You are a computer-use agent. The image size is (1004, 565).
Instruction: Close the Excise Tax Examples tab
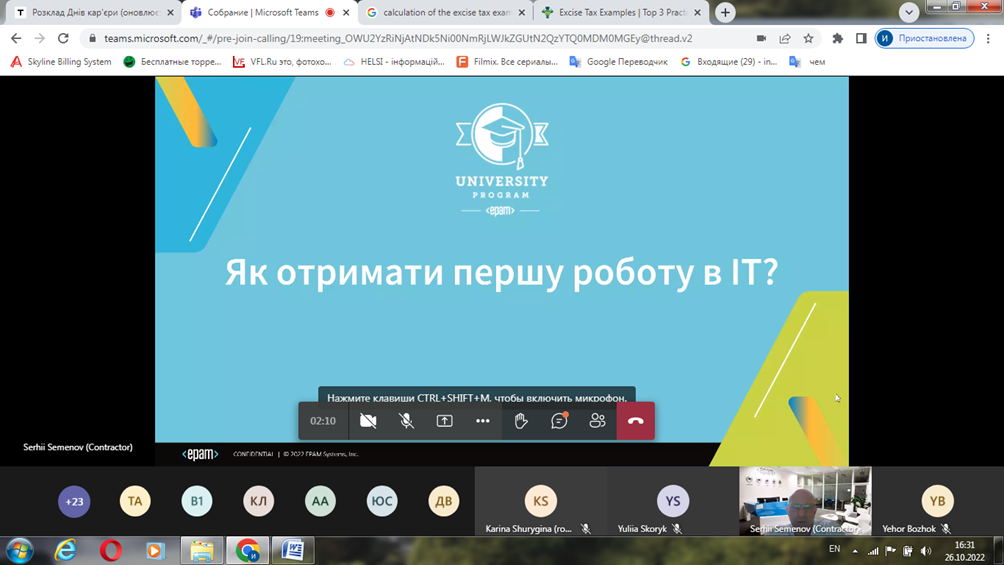coord(697,12)
